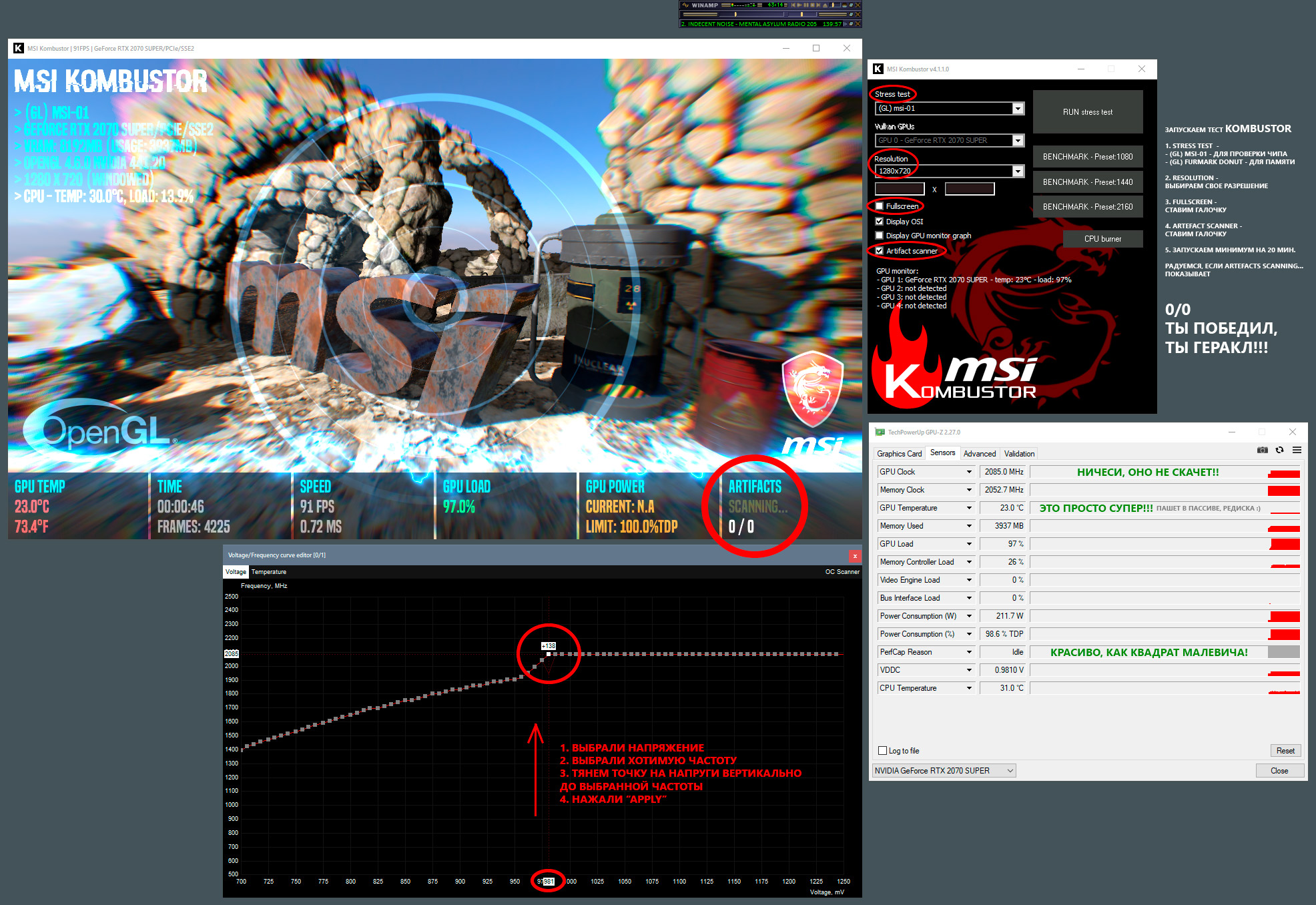This screenshot has width=1316, height=905.
Task: Stop playback in Winamp
Action: (813, 5)
